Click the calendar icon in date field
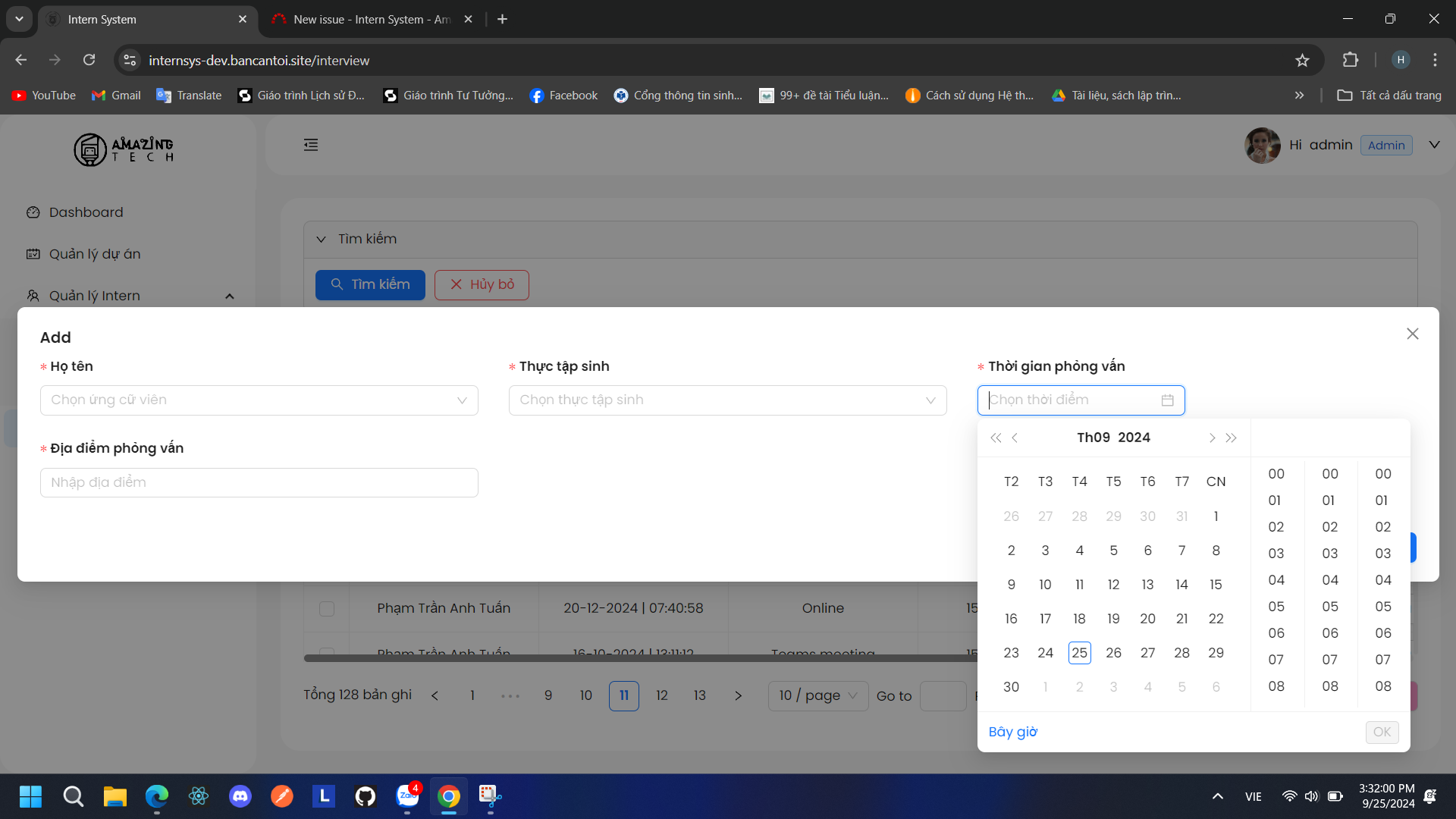The width and height of the screenshot is (1456, 819). coord(1167,400)
